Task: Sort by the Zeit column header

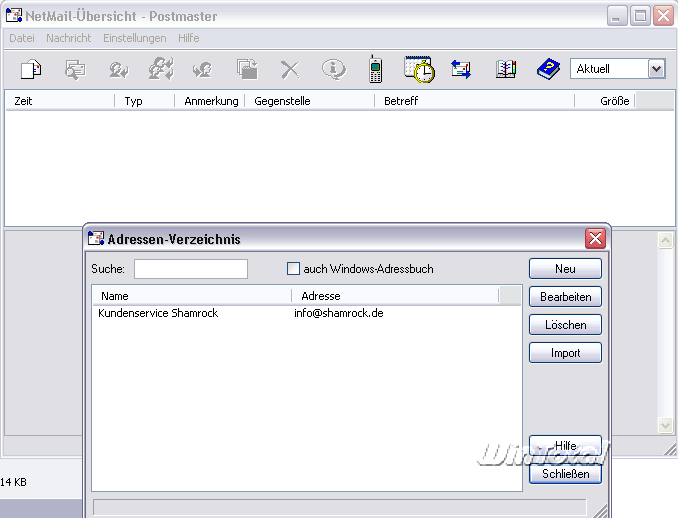Action: (60, 101)
